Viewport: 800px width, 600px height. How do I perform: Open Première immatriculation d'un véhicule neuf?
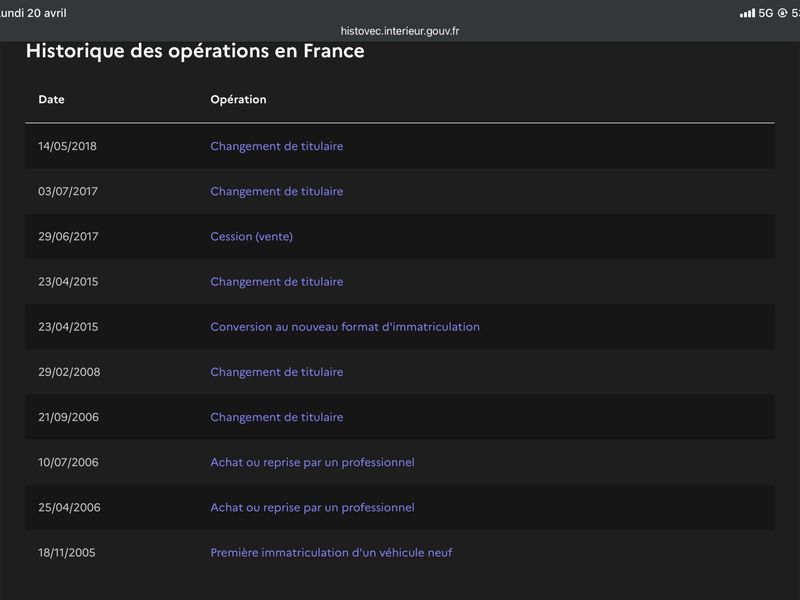[331, 553]
